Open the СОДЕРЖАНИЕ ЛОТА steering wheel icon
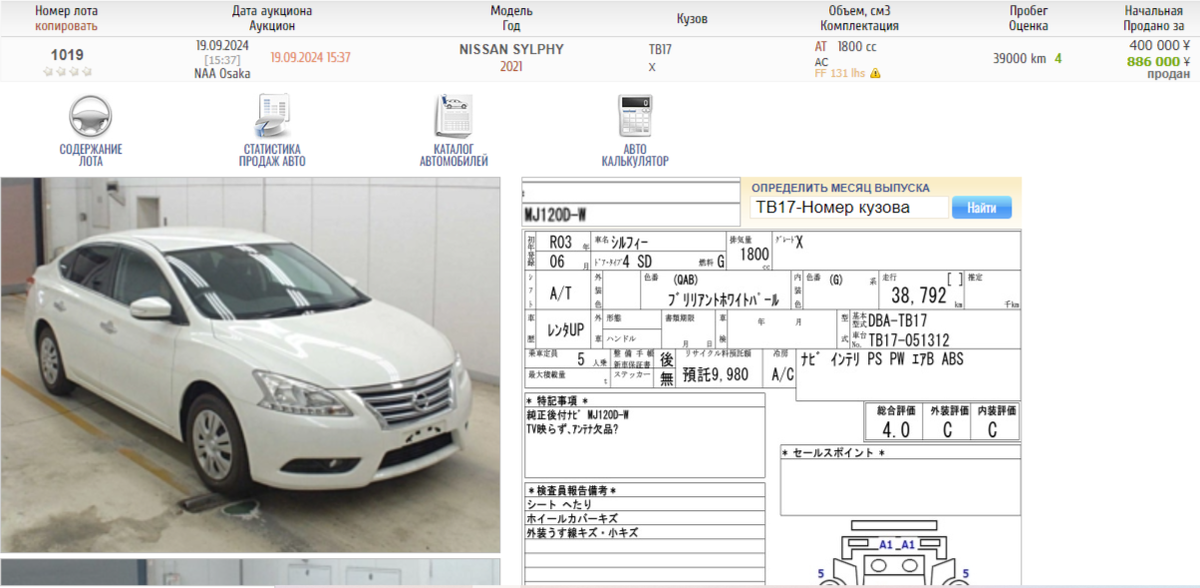This screenshot has width=1200, height=588. point(90,116)
